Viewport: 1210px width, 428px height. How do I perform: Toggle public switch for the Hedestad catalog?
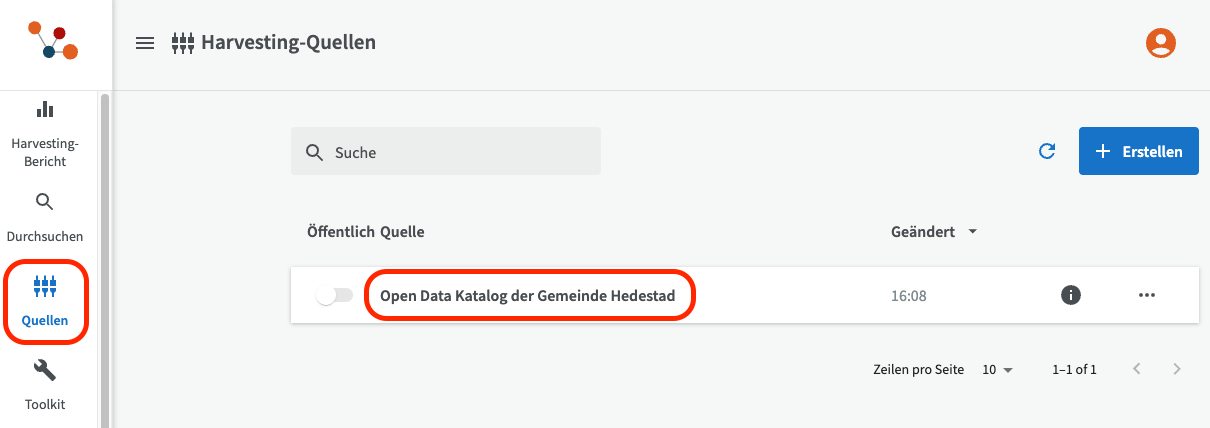[334, 295]
